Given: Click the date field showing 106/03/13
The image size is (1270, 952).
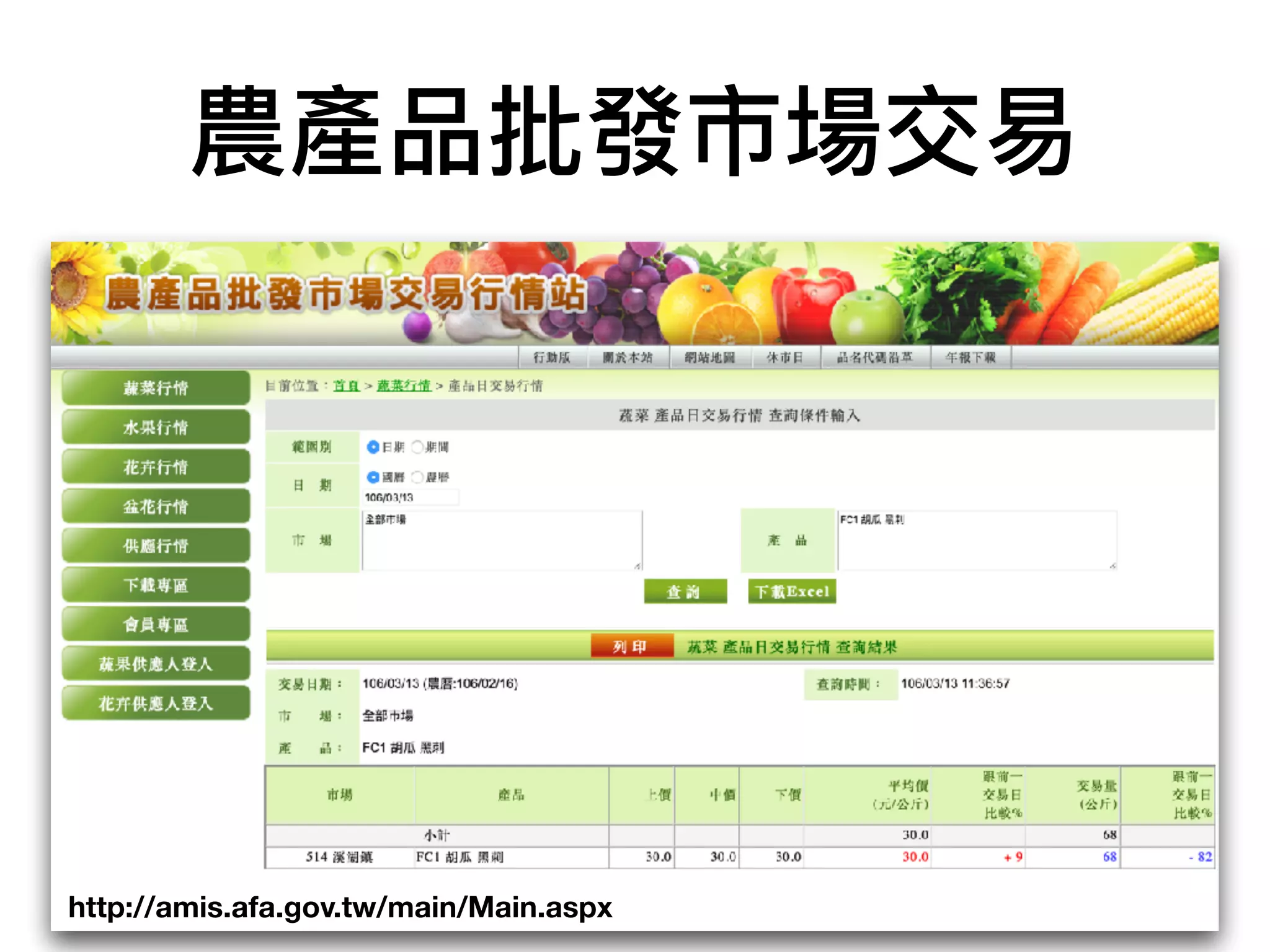Looking at the screenshot, I should pyautogui.click(x=411, y=497).
